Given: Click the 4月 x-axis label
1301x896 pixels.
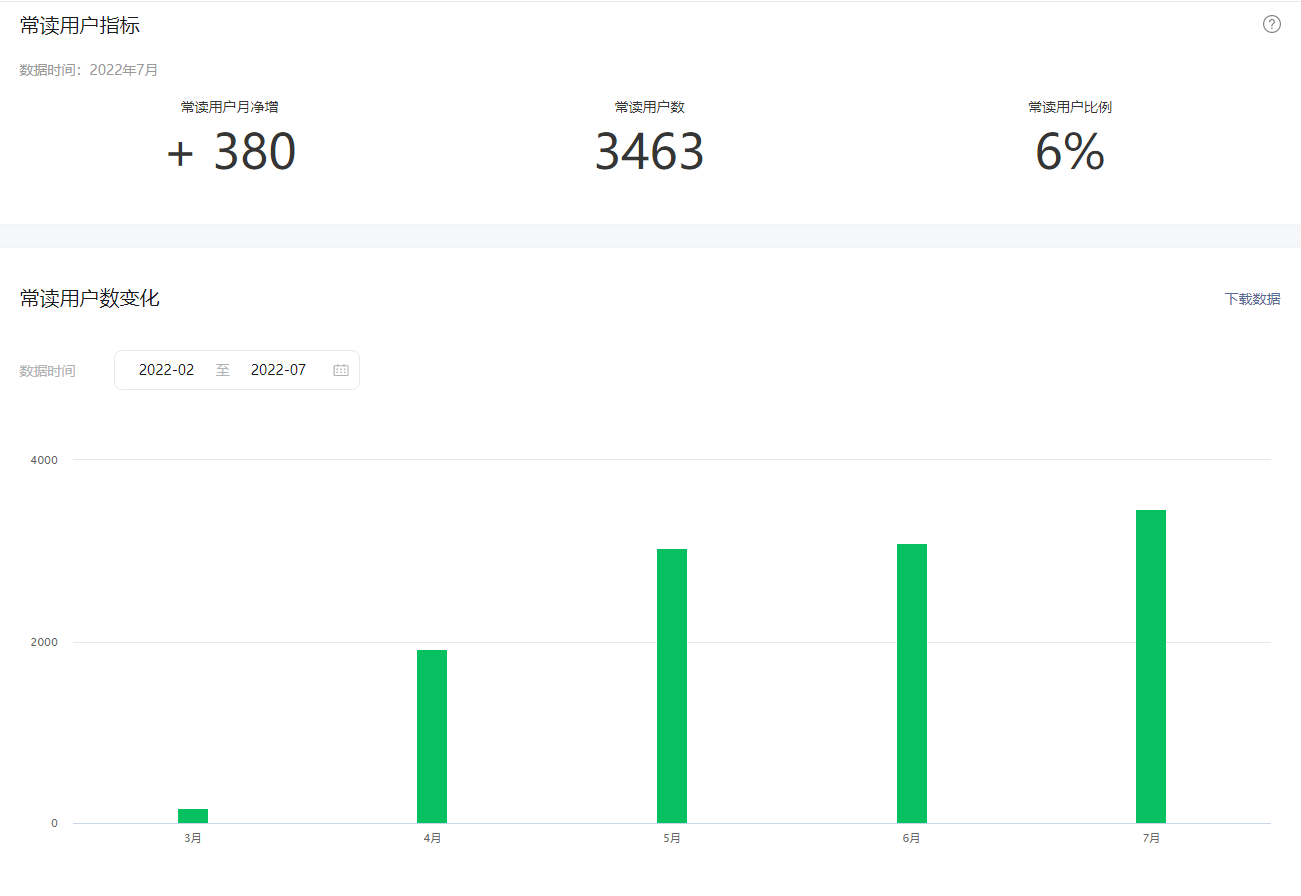Looking at the screenshot, I should pos(432,838).
